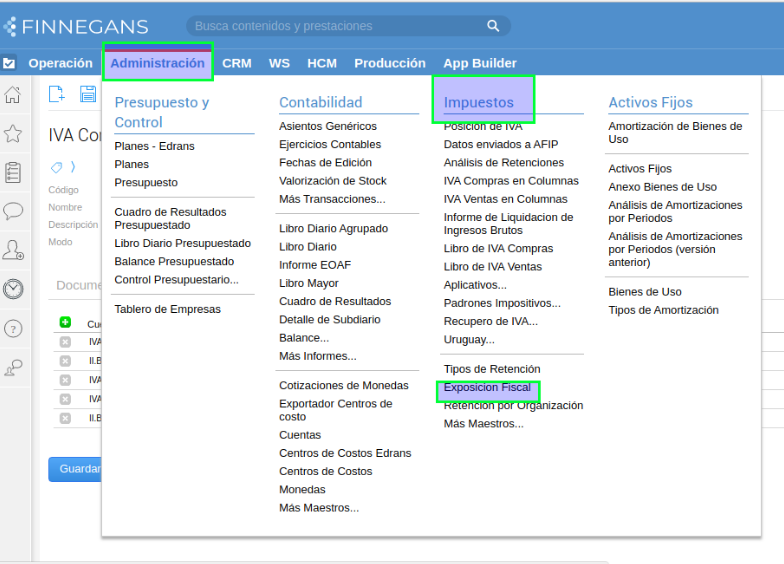Open the Administración menu
This screenshot has width=784, height=564.
(158, 64)
